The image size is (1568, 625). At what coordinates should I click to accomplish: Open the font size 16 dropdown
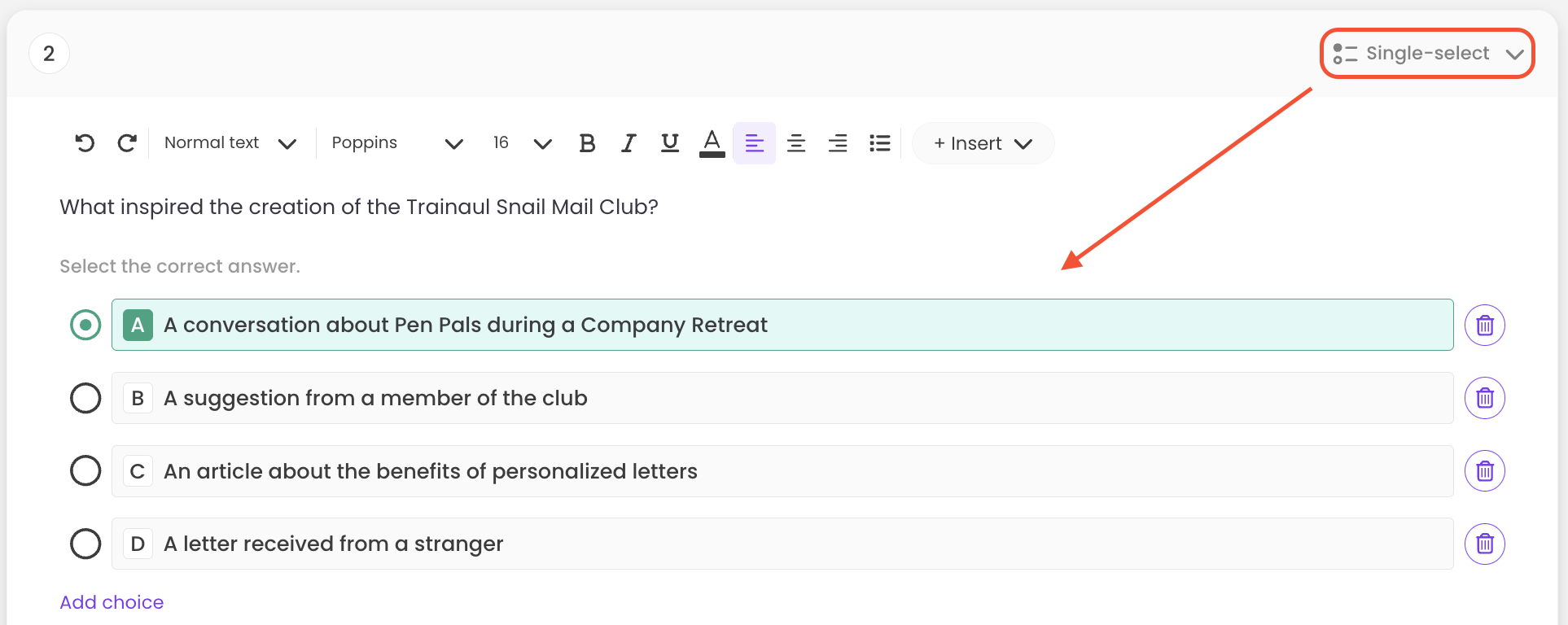click(x=522, y=143)
